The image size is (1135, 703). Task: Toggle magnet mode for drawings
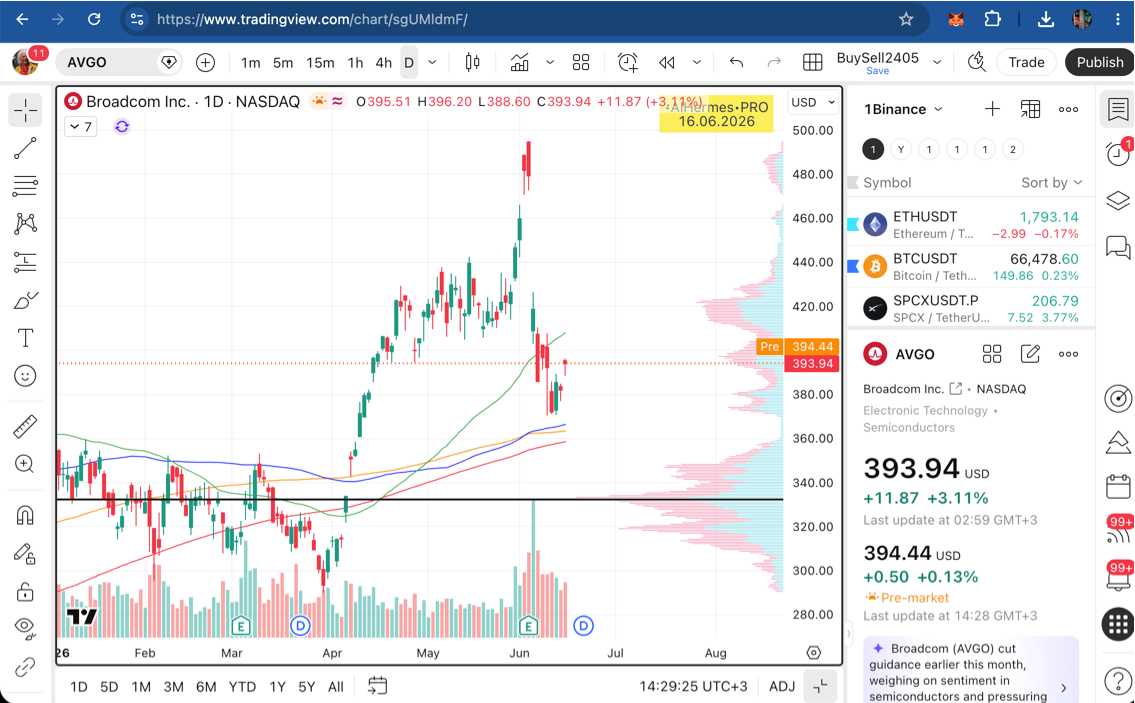pyautogui.click(x=25, y=515)
